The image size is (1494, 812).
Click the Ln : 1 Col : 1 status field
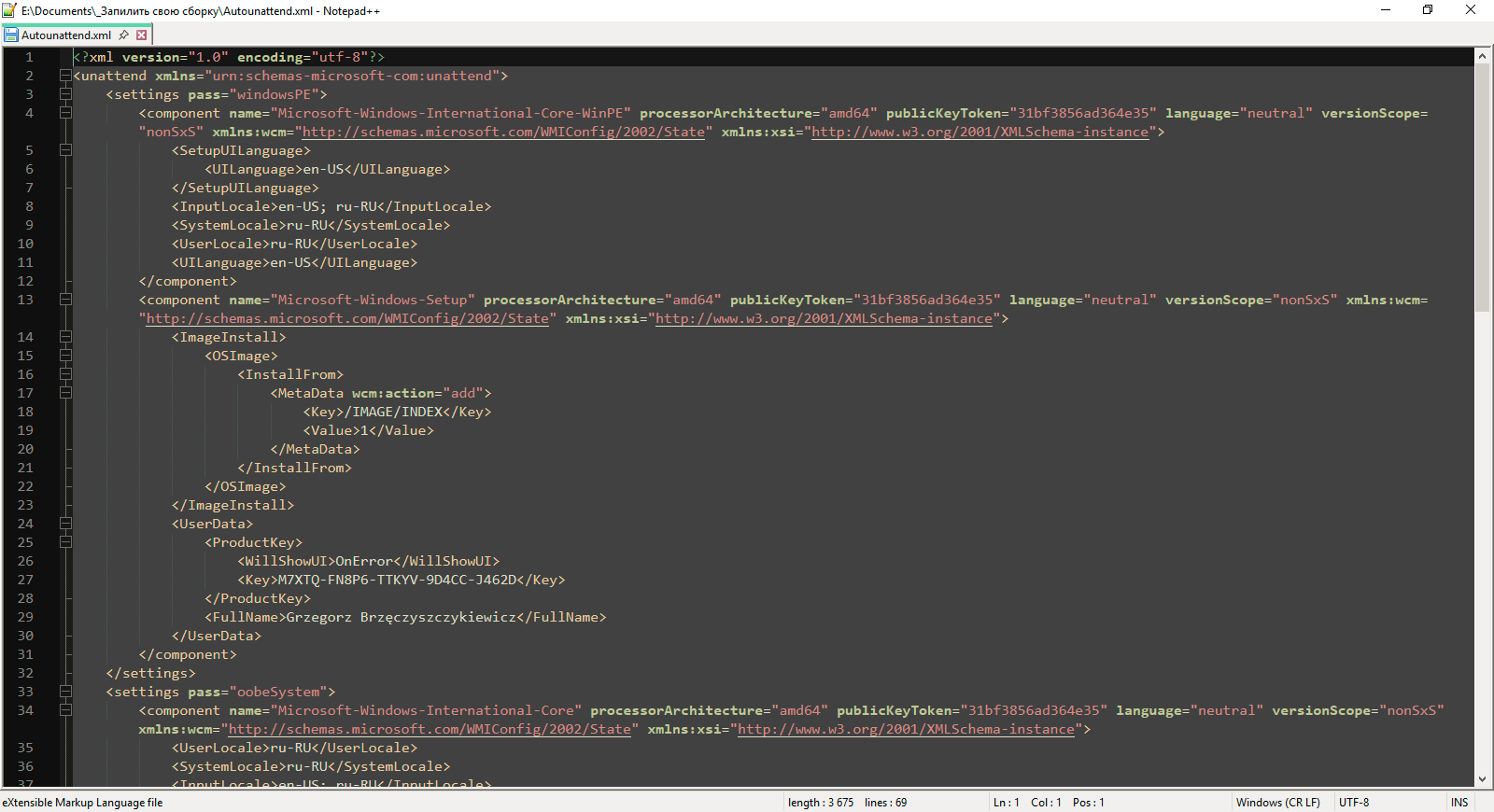coord(1049,803)
